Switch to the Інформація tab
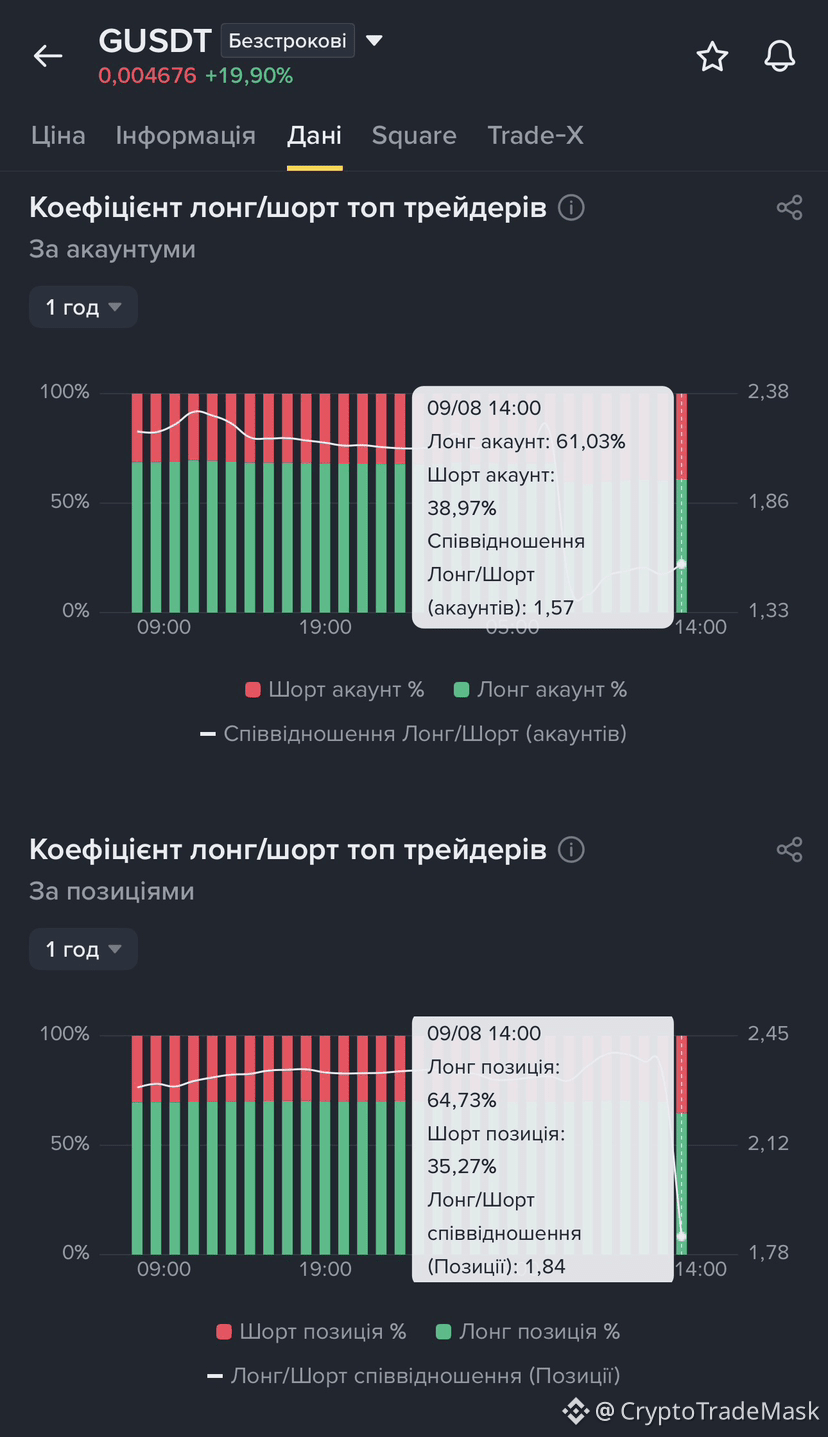The height and width of the screenshot is (1437, 828). point(186,135)
